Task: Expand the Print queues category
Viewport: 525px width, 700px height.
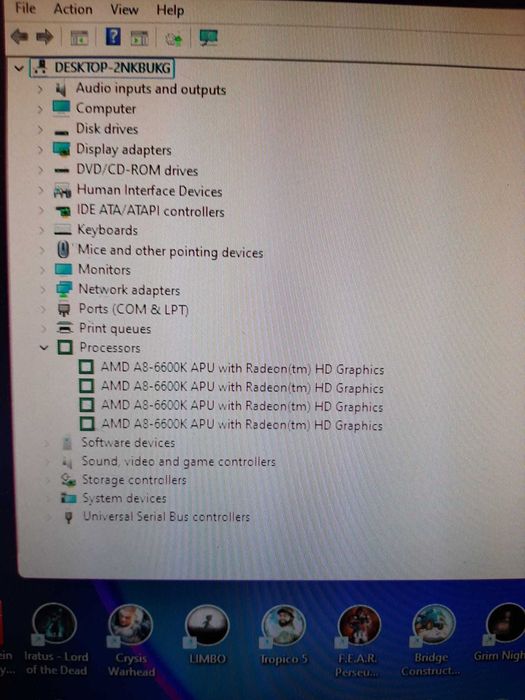Action: pos(44,329)
